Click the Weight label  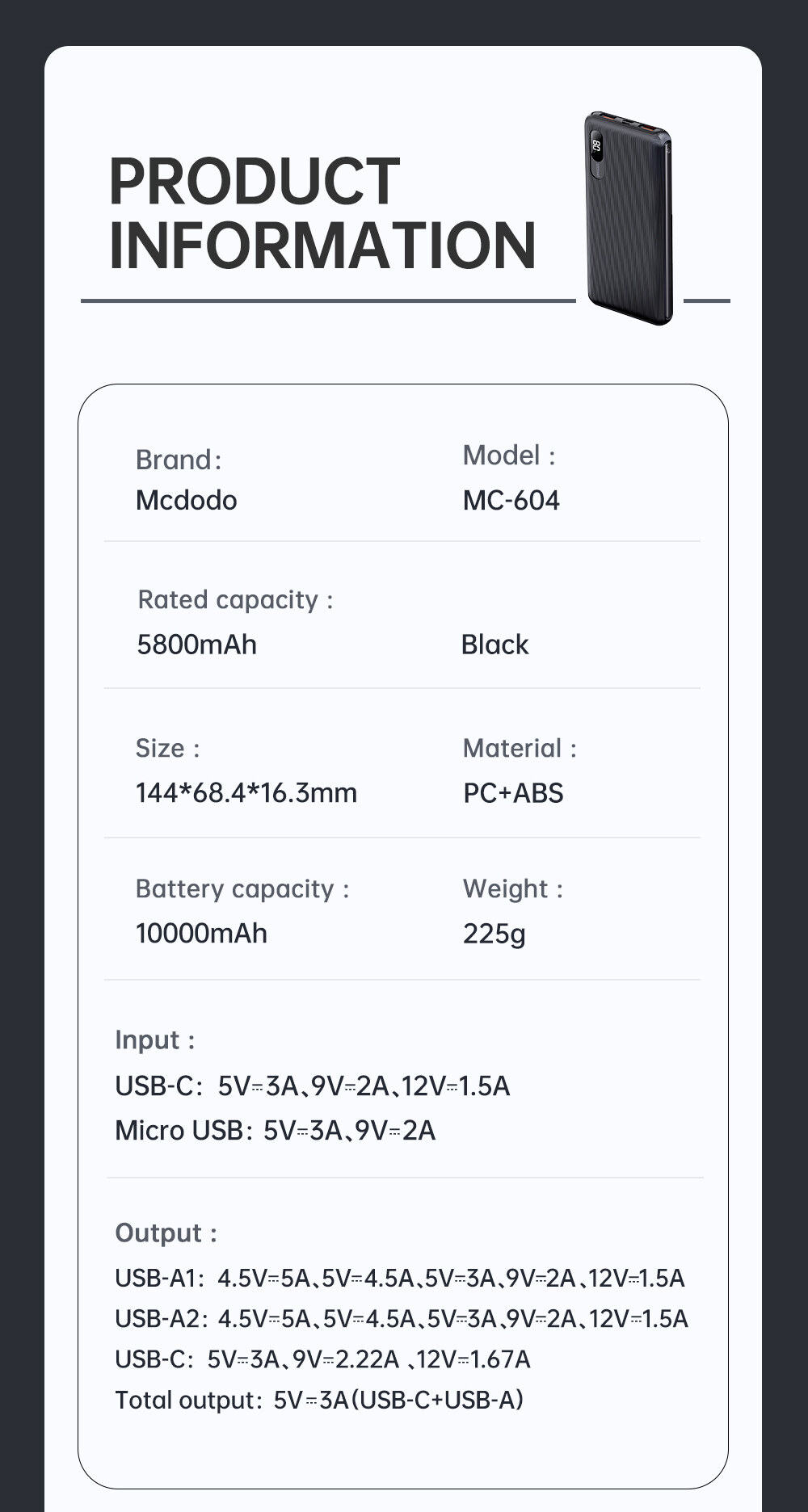[x=512, y=888]
